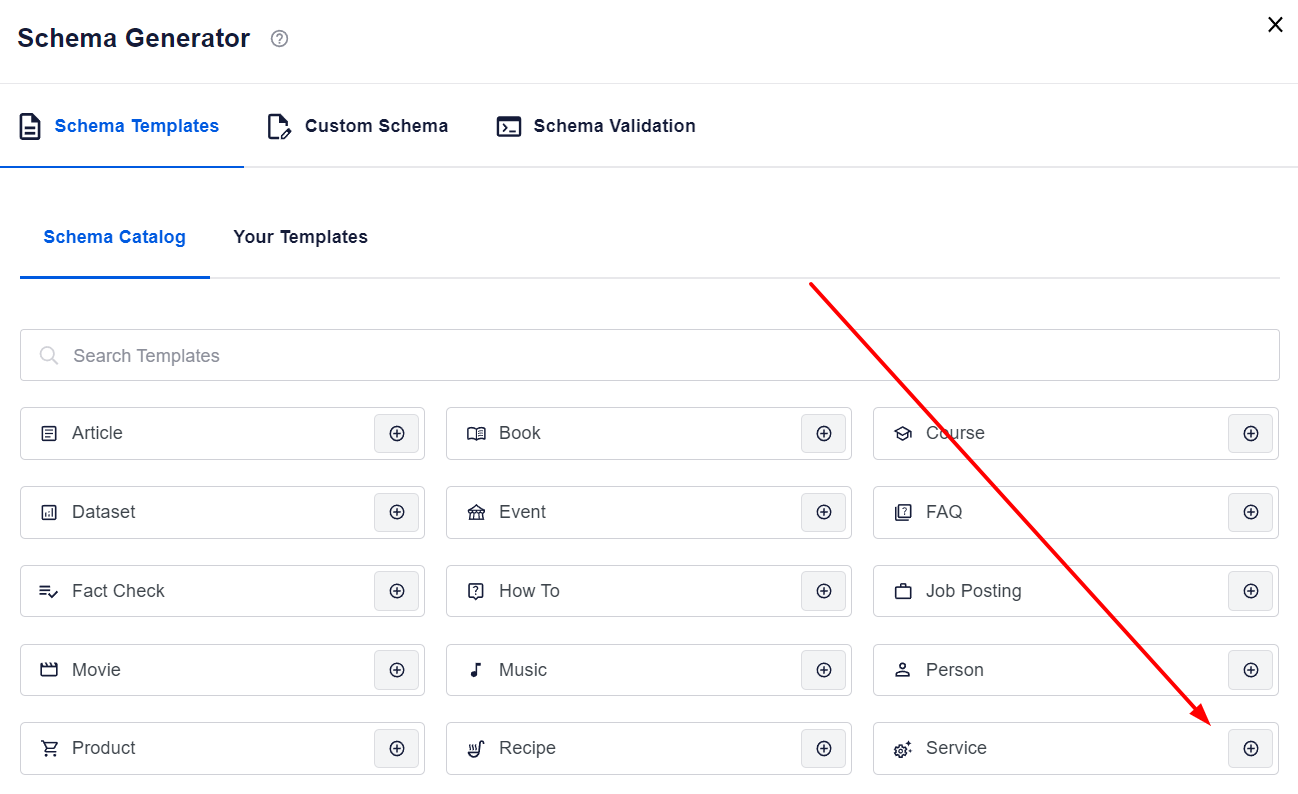Click the music note icon beside Music
The height and width of the screenshot is (794, 1298).
coord(476,670)
